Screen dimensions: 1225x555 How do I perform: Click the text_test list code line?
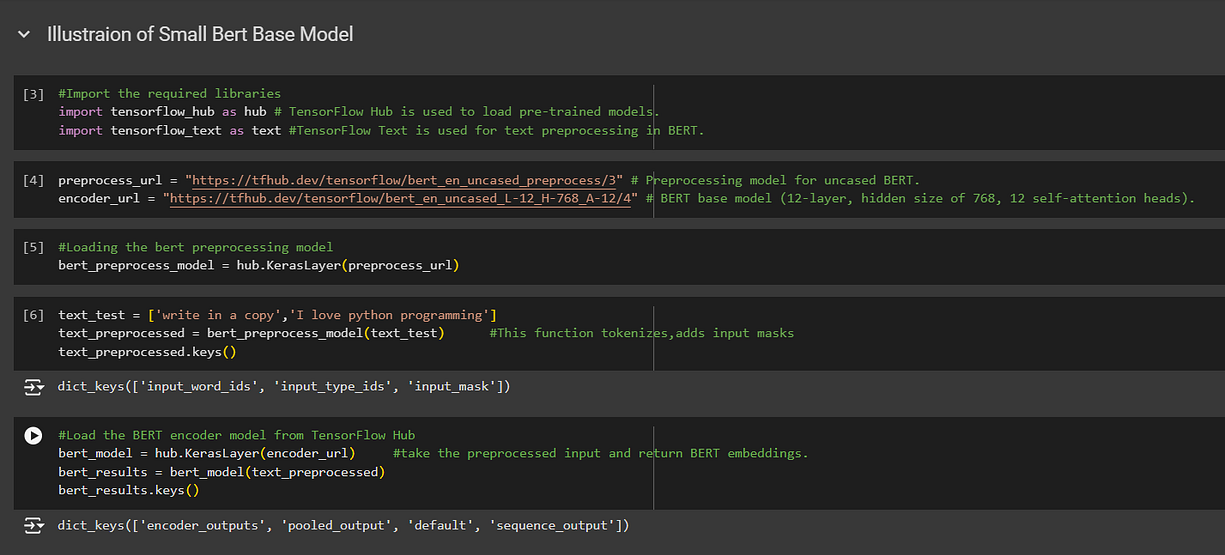coord(278,315)
